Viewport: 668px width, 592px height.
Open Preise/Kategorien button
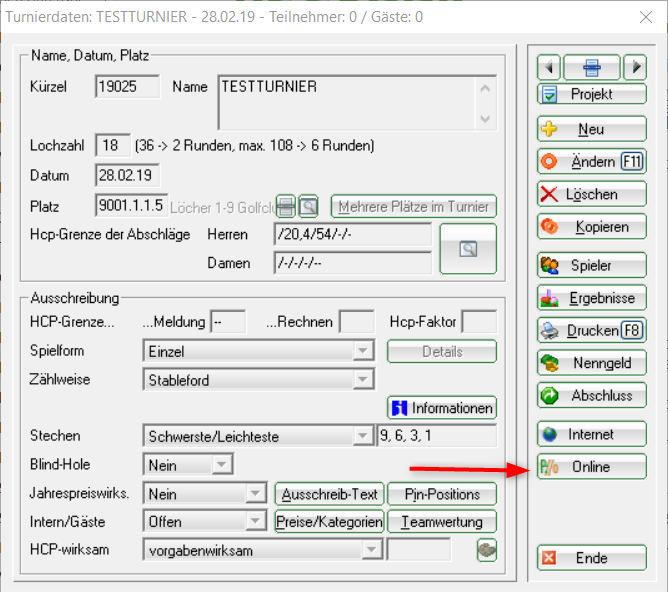[329, 522]
